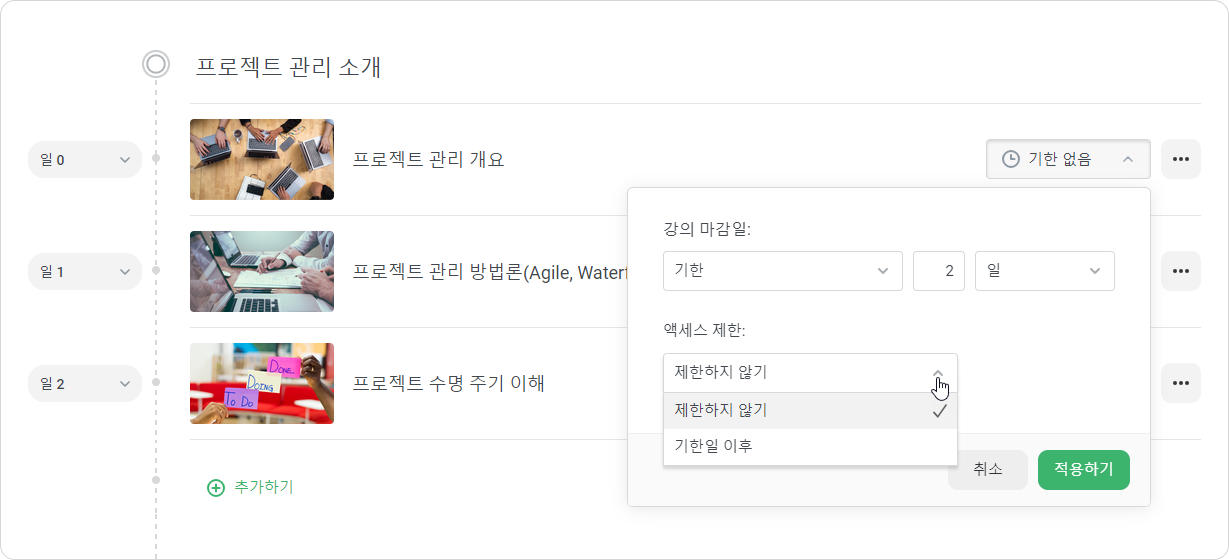Click the section circle marker beside 프로젝트 관리 소개

pyautogui.click(x=156, y=65)
